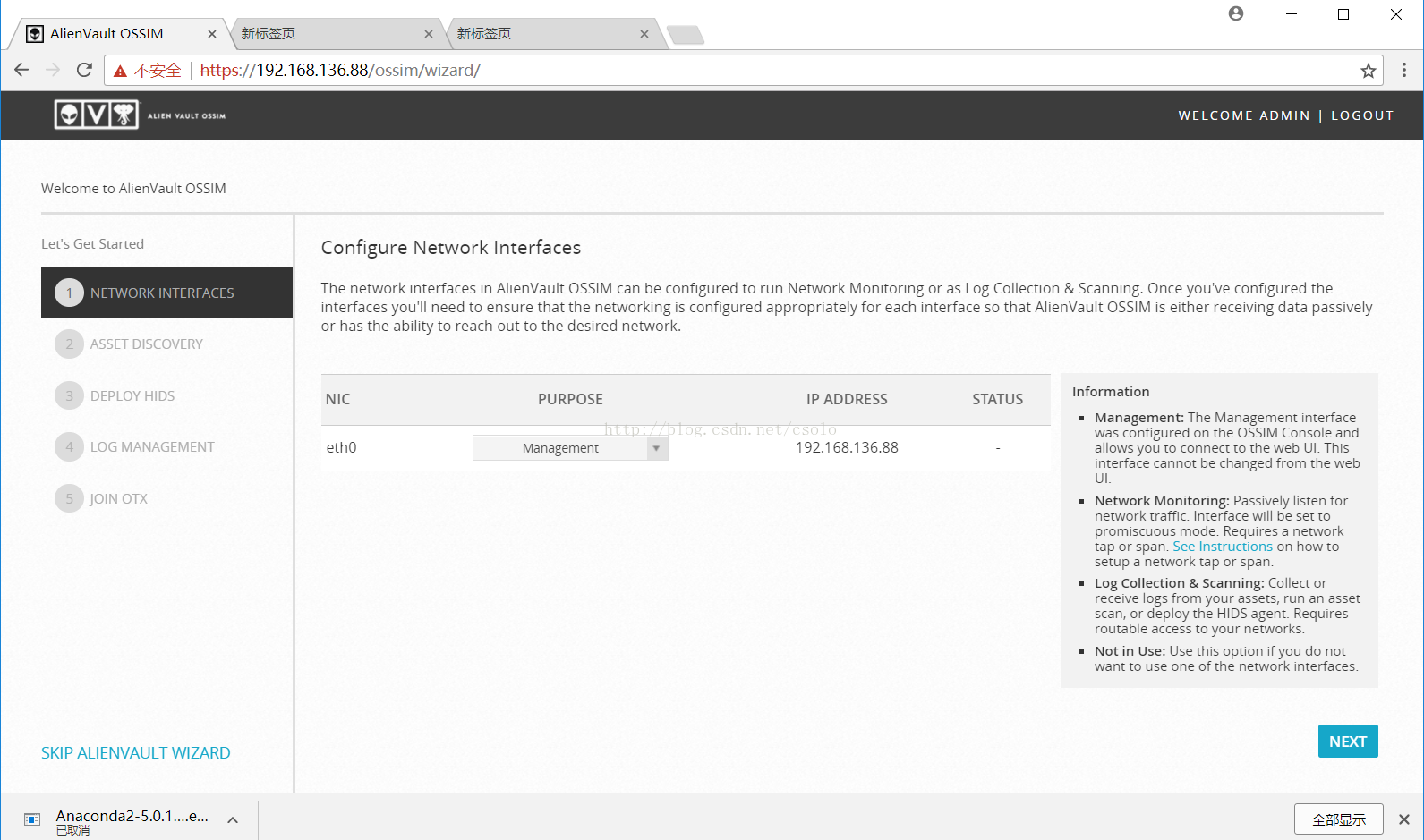Select NETWORK INTERFACES wizard step
This screenshot has width=1424, height=840.
(x=166, y=293)
